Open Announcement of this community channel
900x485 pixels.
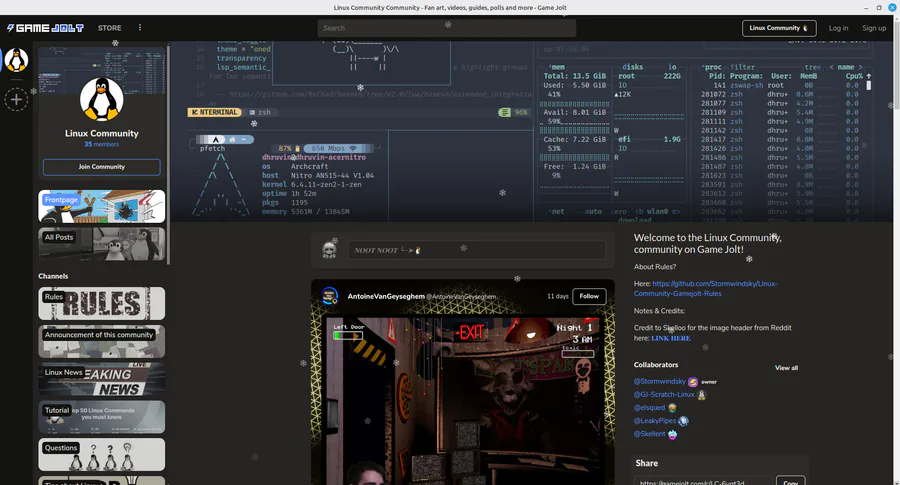point(102,342)
